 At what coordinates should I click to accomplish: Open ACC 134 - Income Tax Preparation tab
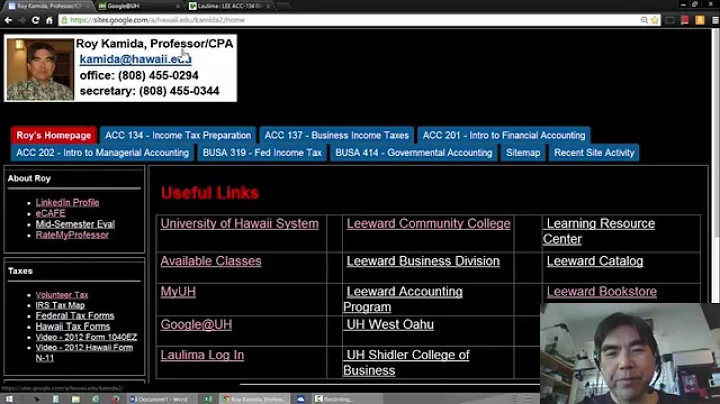click(178, 135)
